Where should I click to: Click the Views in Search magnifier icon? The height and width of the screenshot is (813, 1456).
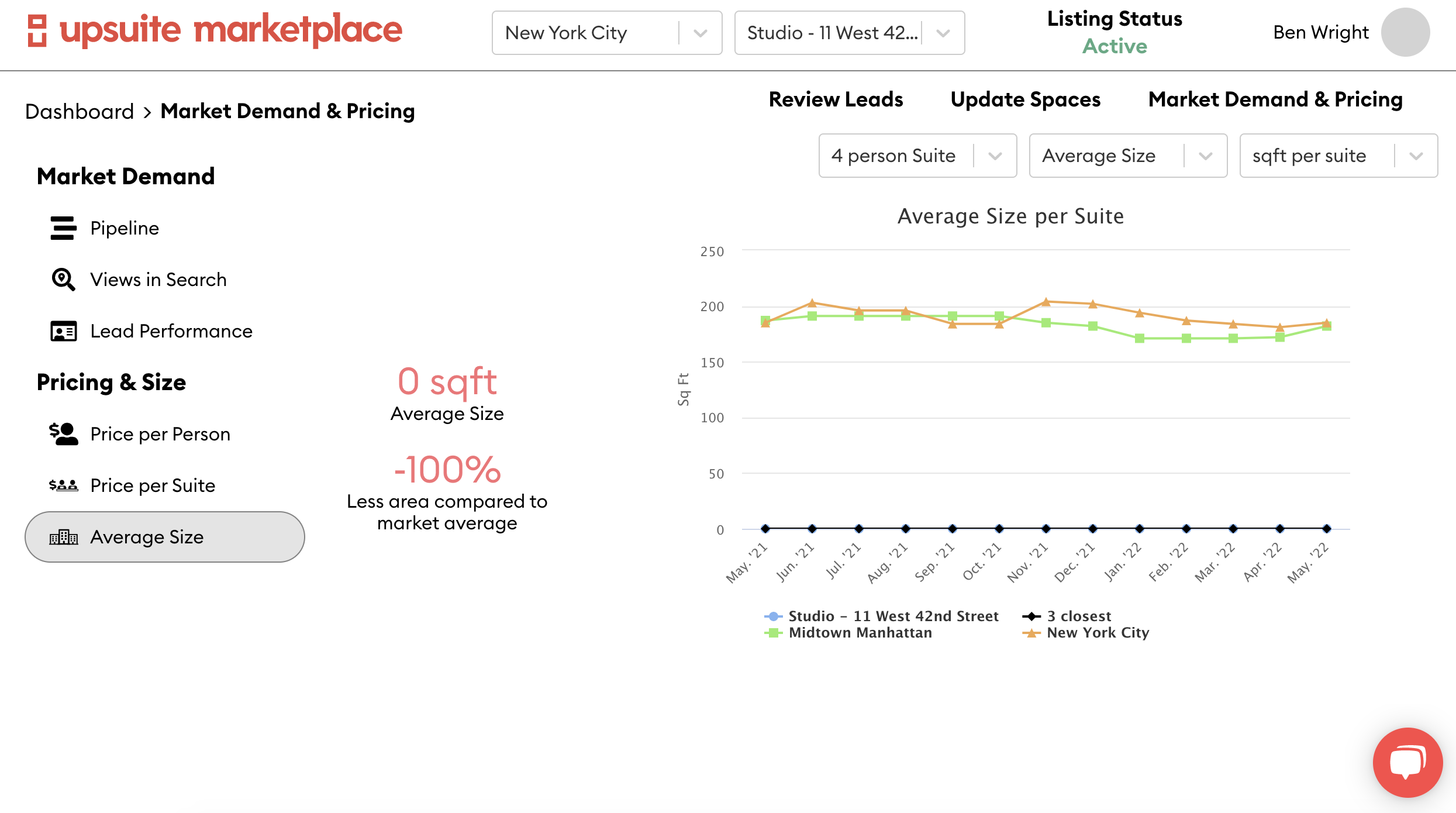coord(63,280)
